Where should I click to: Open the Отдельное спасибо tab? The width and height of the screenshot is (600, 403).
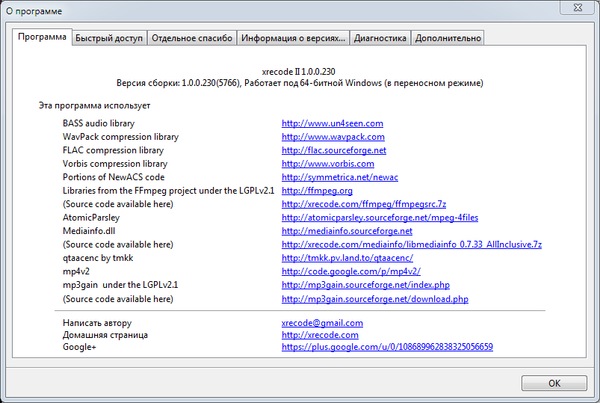click(192, 38)
